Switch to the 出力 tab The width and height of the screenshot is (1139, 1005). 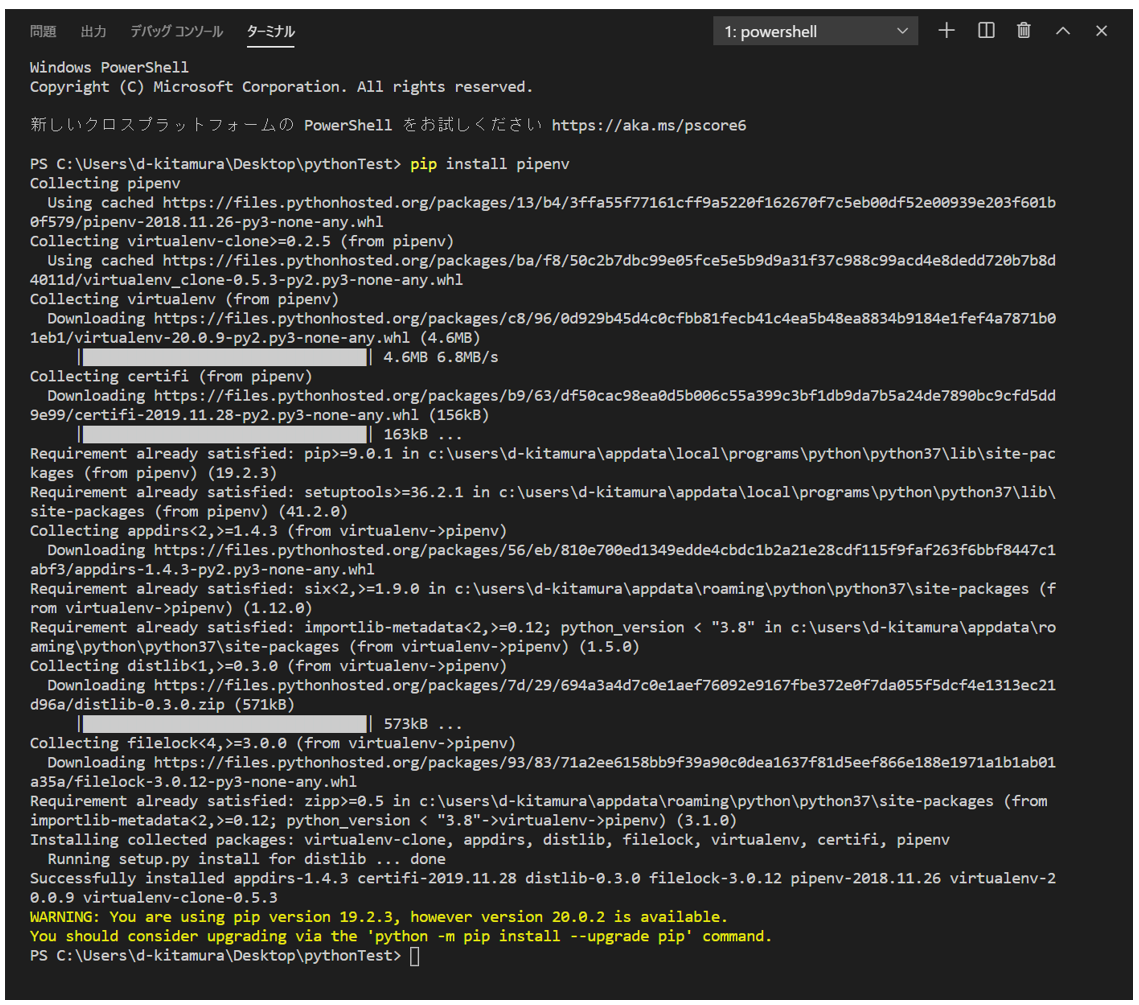[94, 31]
